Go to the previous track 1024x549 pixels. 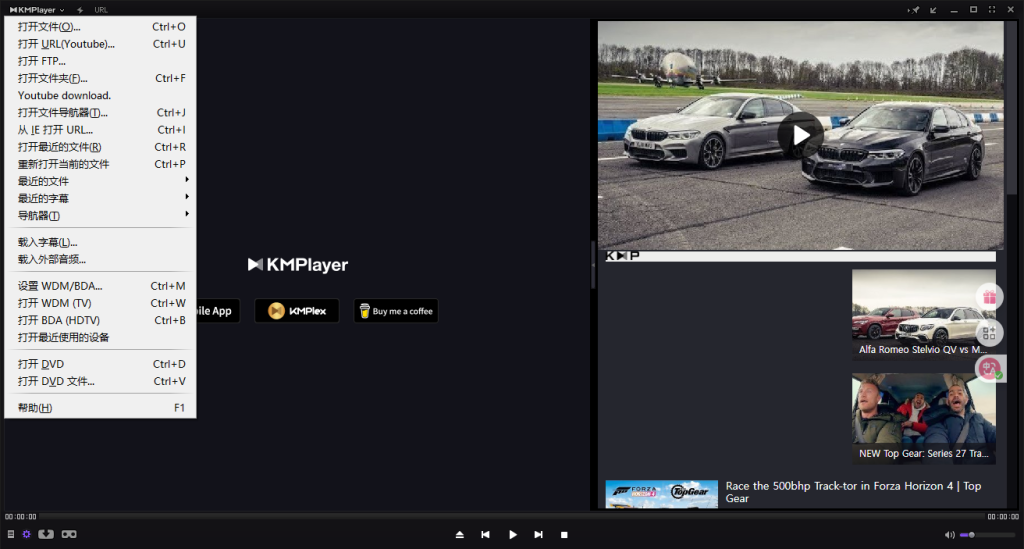(x=485, y=535)
